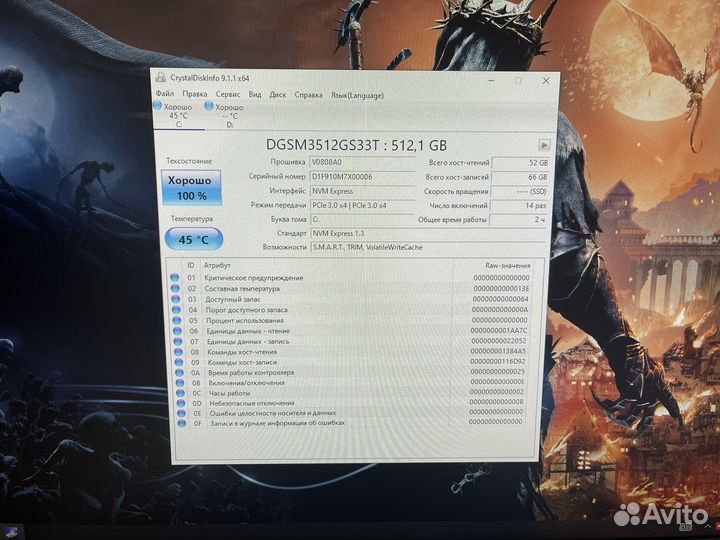Image resolution: width=720 pixels, height=540 pixels.
Task: Select the Доступный запас attribute text
Action: [x=232, y=299]
